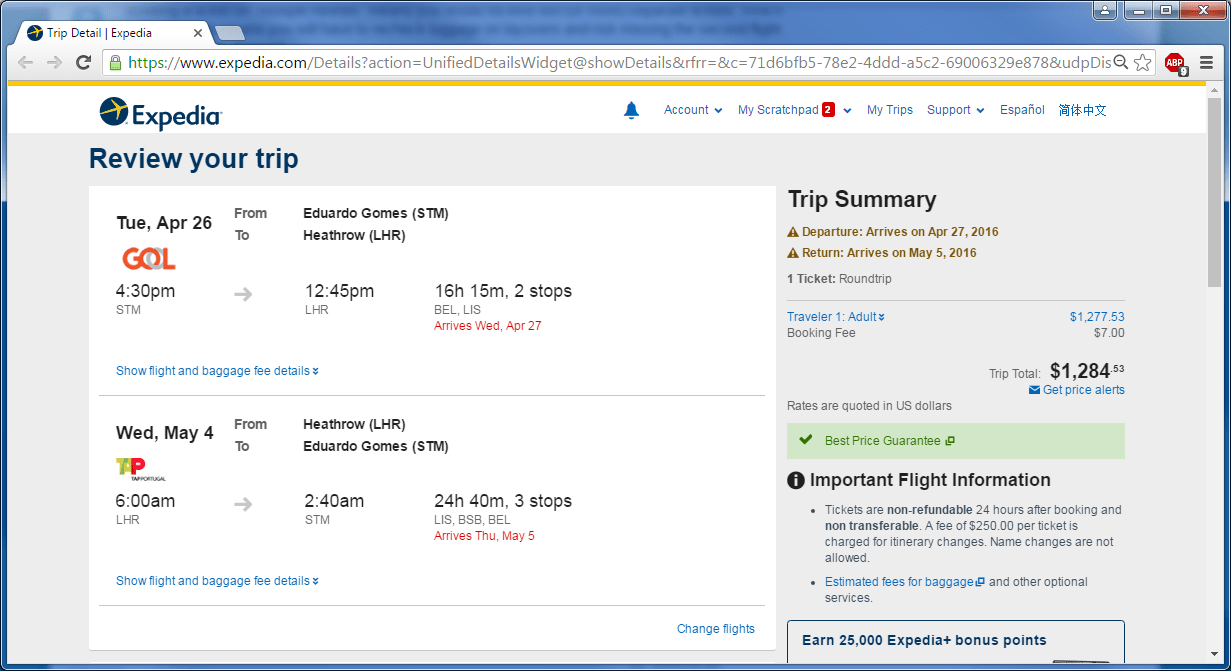Click the AdBlock Plus extension icon
1231x671 pixels.
1174,62
